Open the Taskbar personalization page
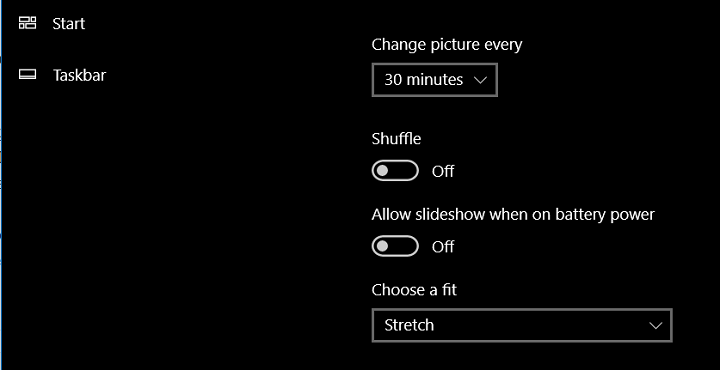Image resolution: width=720 pixels, height=370 pixels. click(79, 75)
